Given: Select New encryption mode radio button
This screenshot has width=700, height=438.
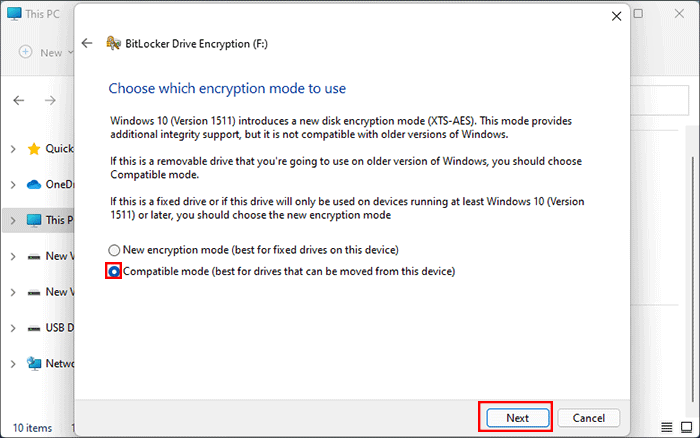Looking at the screenshot, I should coord(115,250).
